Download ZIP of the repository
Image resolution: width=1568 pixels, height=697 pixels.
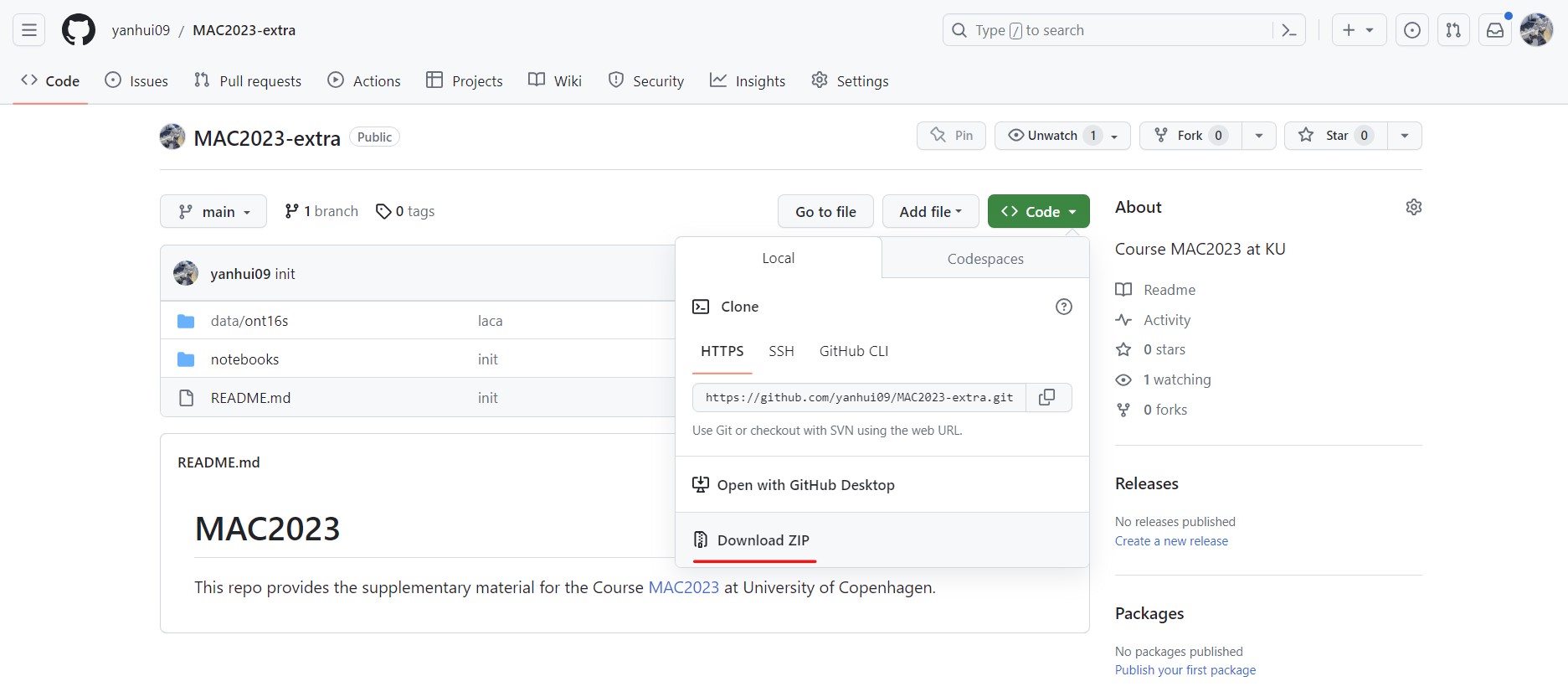[x=882, y=540]
